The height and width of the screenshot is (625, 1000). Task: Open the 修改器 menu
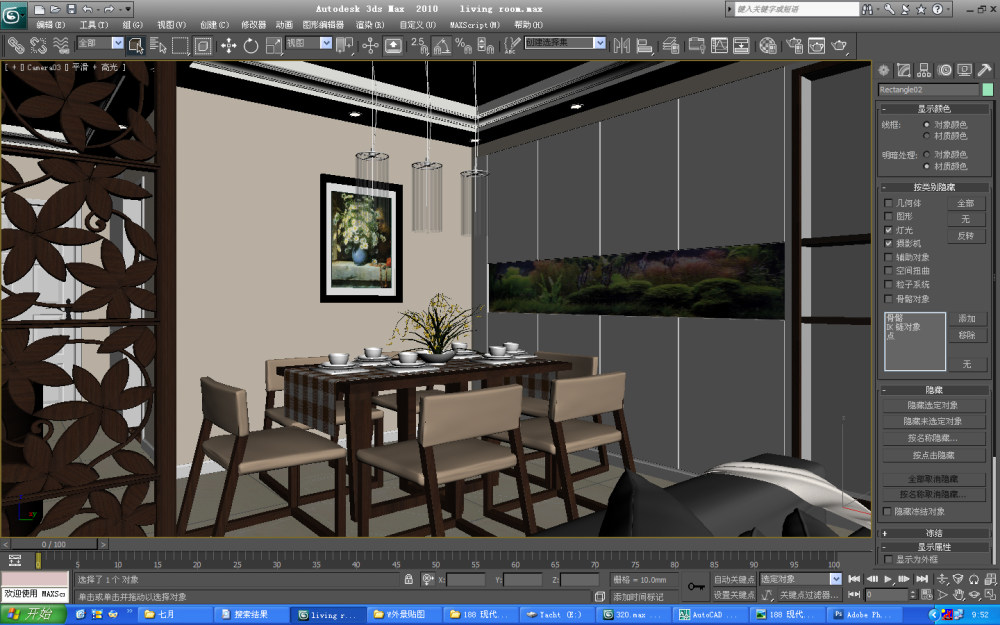[253, 25]
